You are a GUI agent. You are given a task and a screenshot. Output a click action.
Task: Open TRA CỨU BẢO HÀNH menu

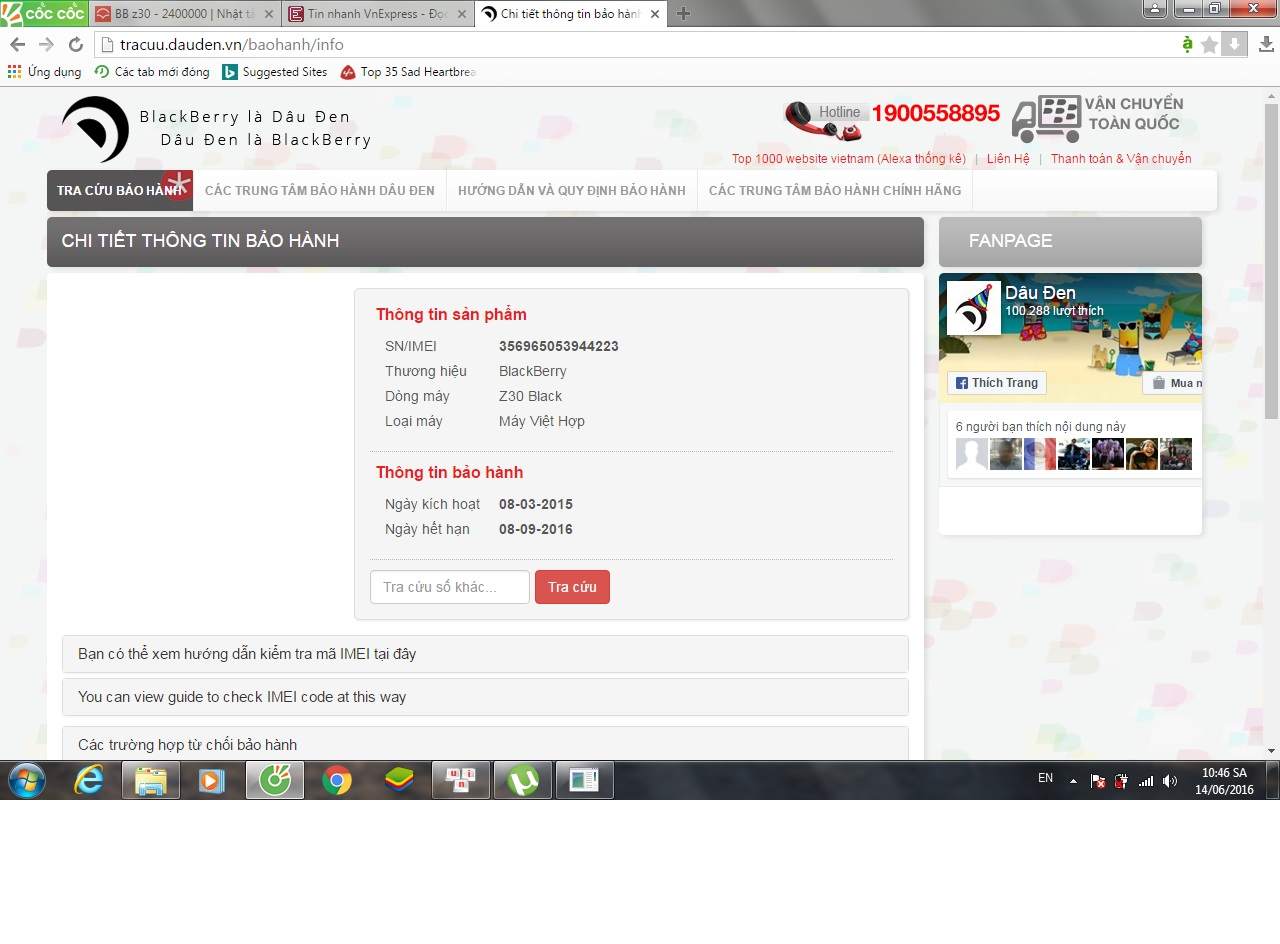(120, 190)
